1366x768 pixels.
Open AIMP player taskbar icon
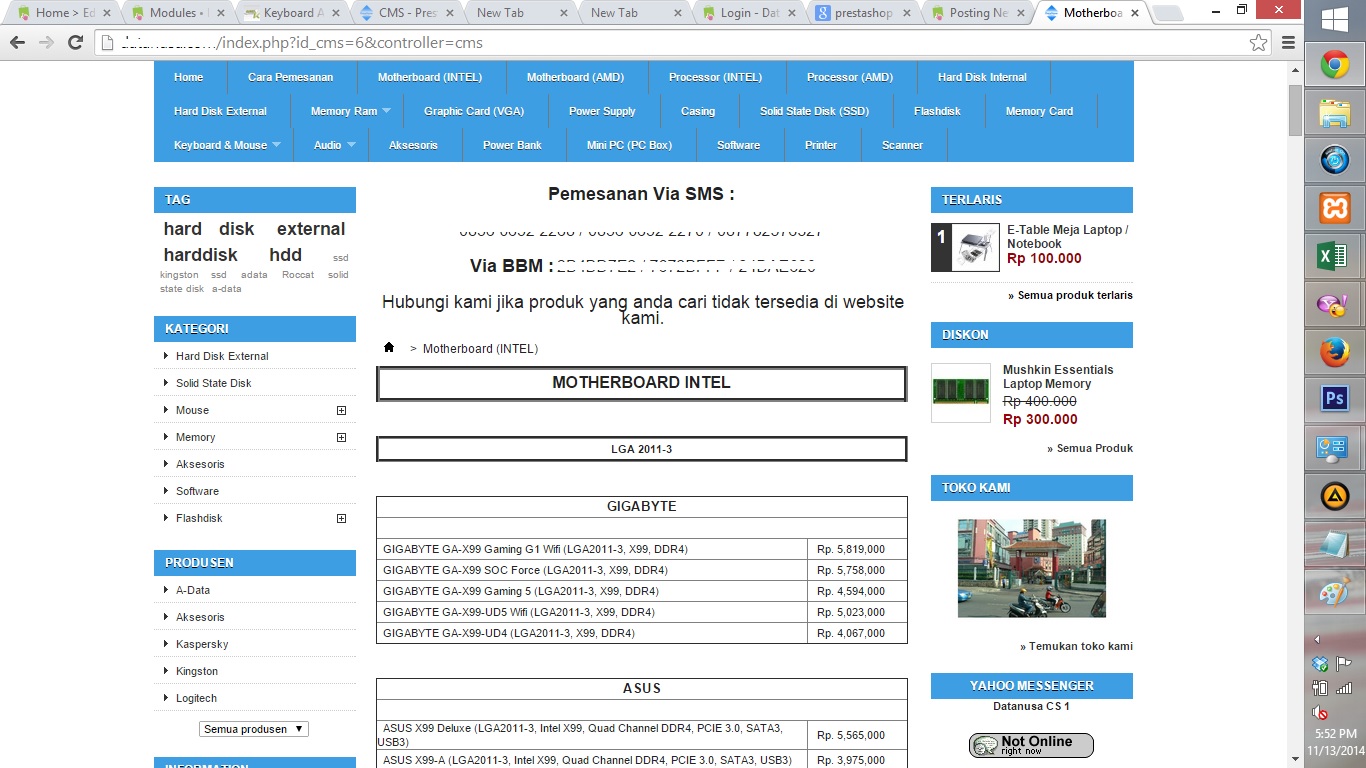point(1334,496)
